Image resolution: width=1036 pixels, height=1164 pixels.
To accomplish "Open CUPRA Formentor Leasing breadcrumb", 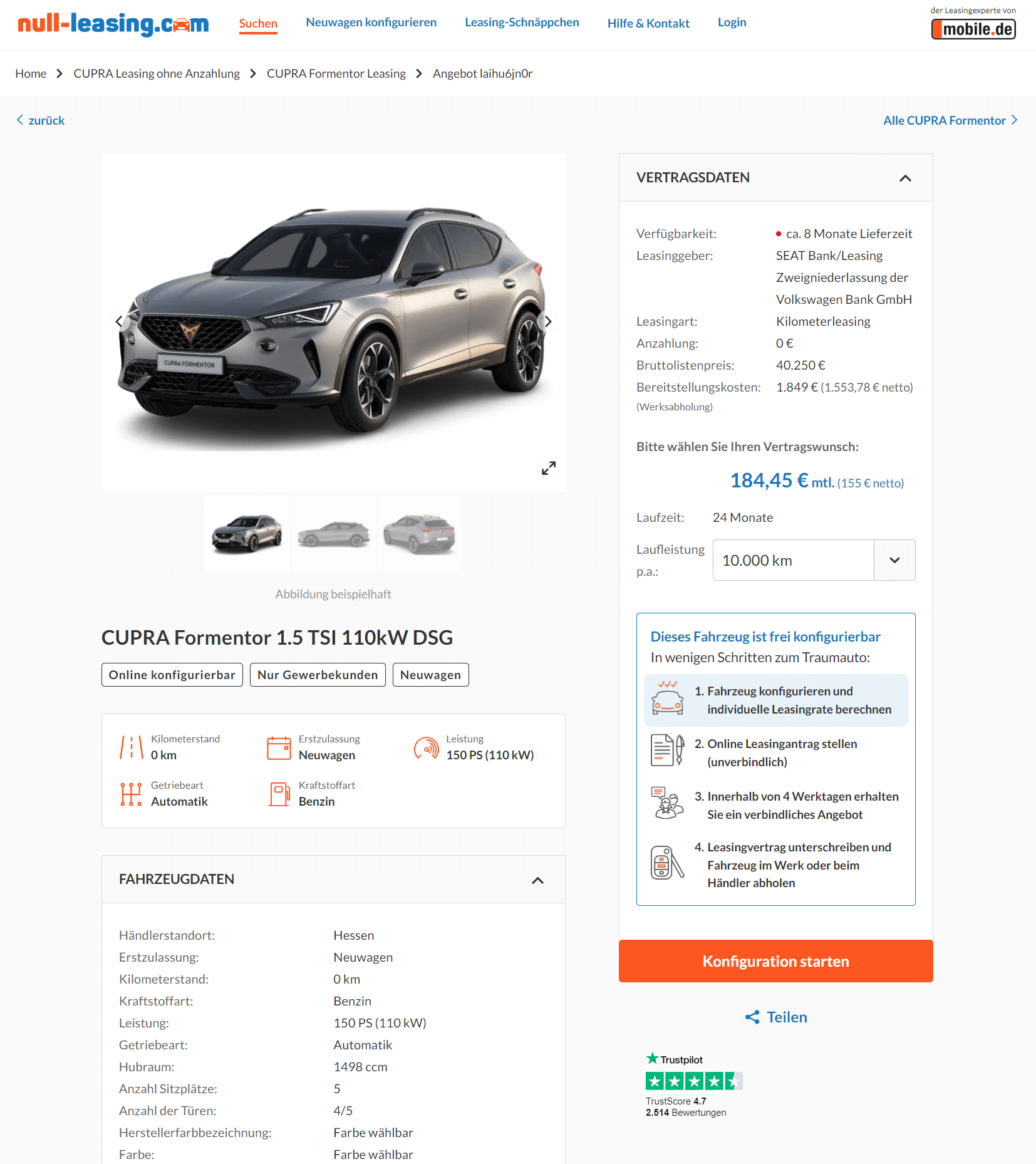I will click(x=336, y=73).
